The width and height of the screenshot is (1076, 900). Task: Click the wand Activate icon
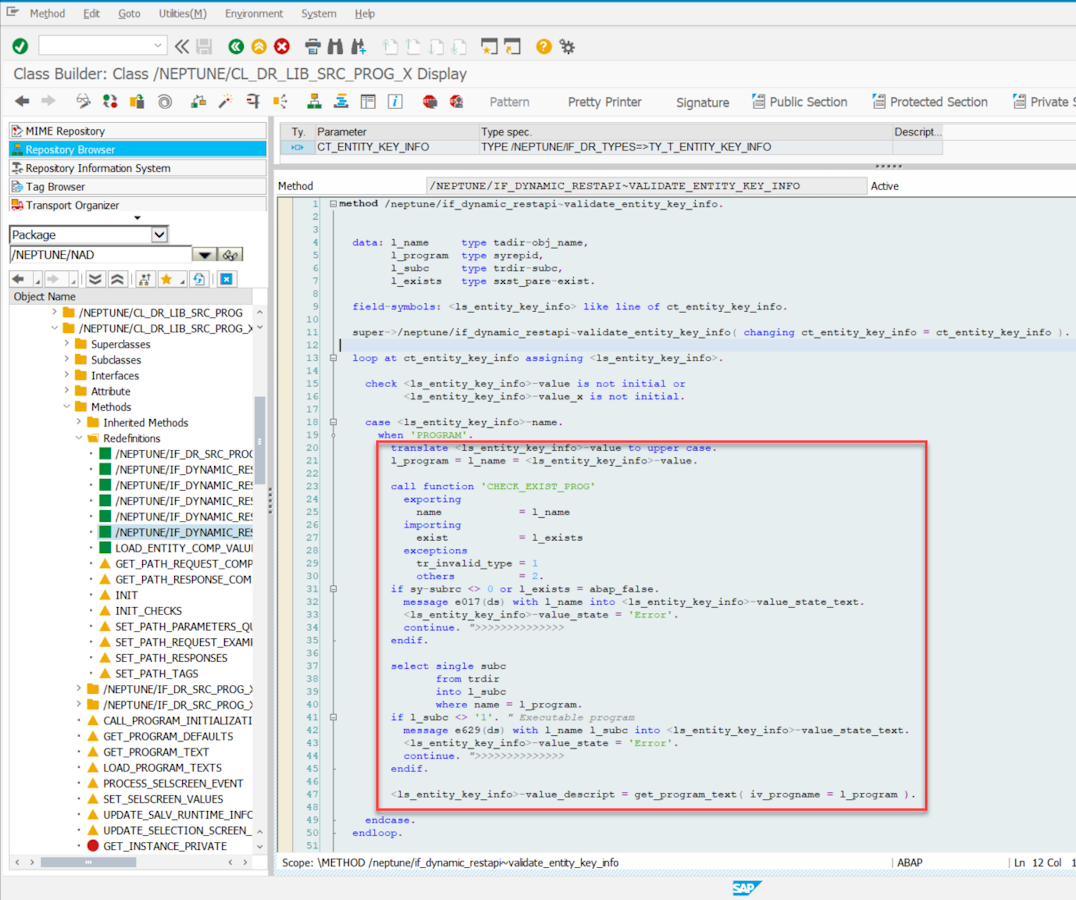pos(225,101)
